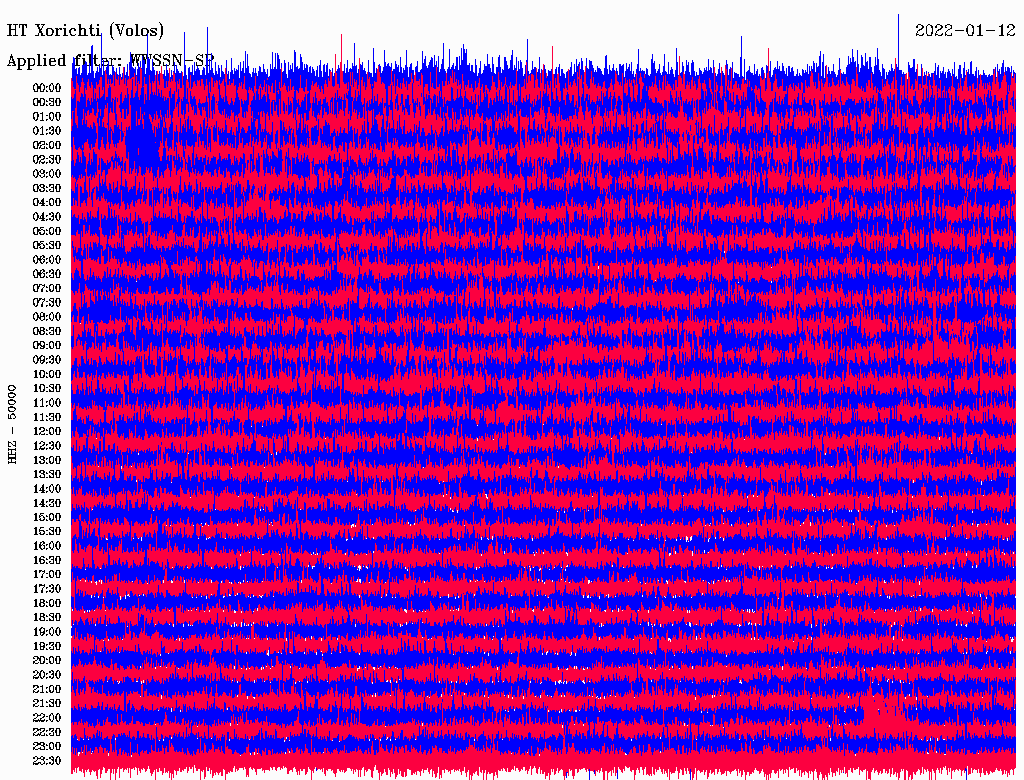Select the 07:00 time label
Viewport: 1024px width, 780px height.
click(x=47, y=289)
